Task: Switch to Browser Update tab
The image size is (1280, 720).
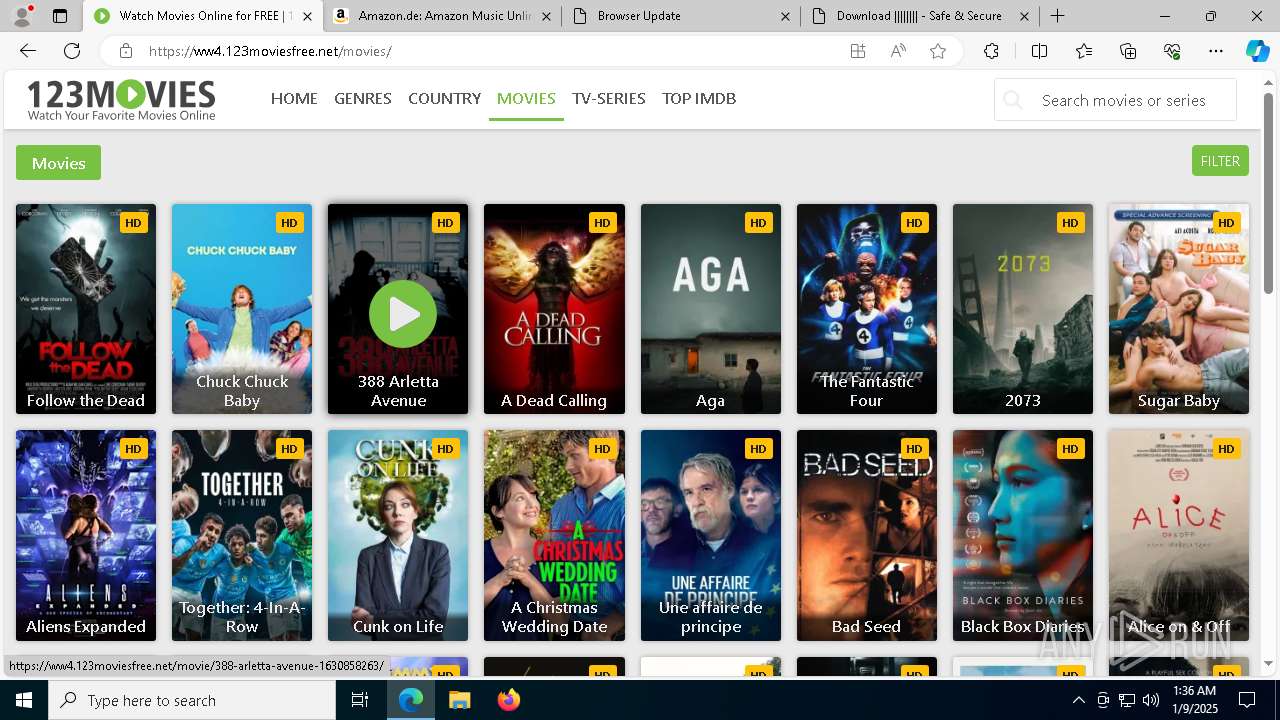Action: click(x=680, y=16)
